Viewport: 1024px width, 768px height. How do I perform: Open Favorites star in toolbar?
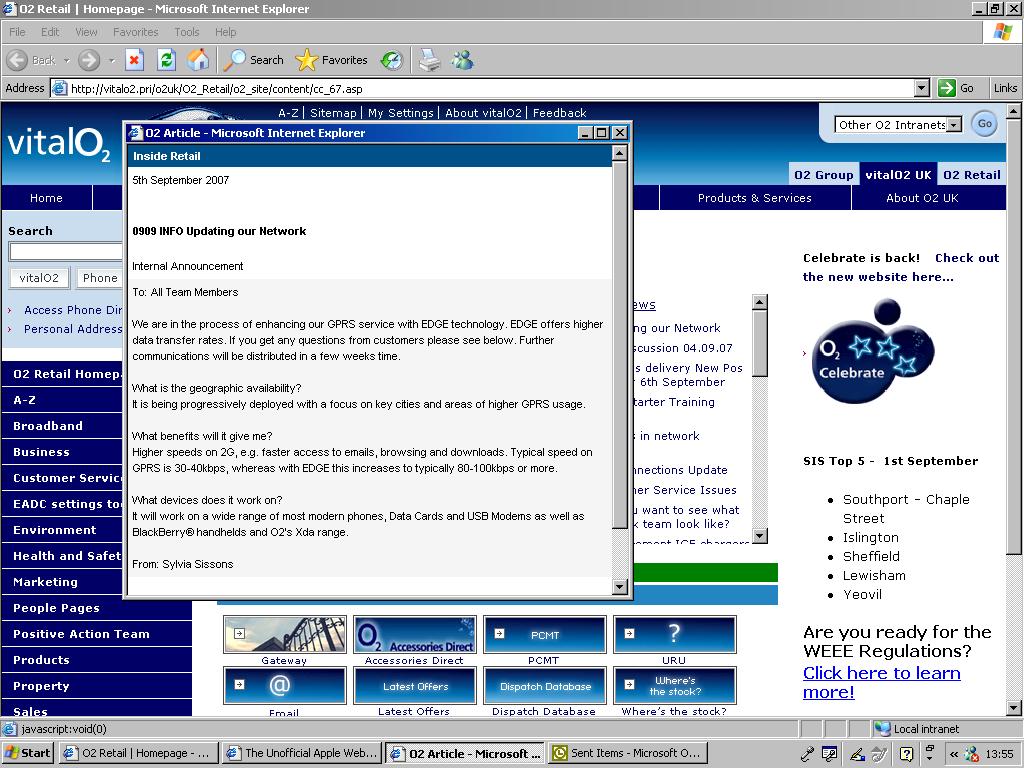[x=332, y=60]
